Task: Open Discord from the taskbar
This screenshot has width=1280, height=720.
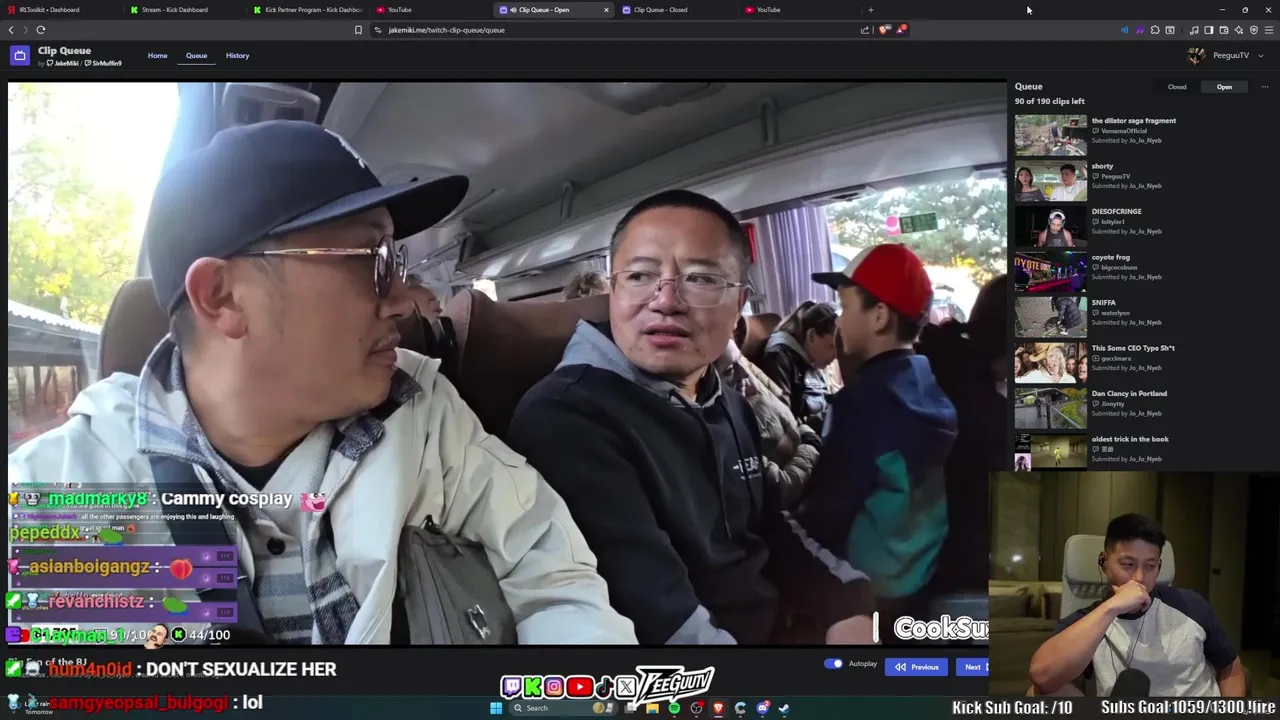Action: point(763,708)
